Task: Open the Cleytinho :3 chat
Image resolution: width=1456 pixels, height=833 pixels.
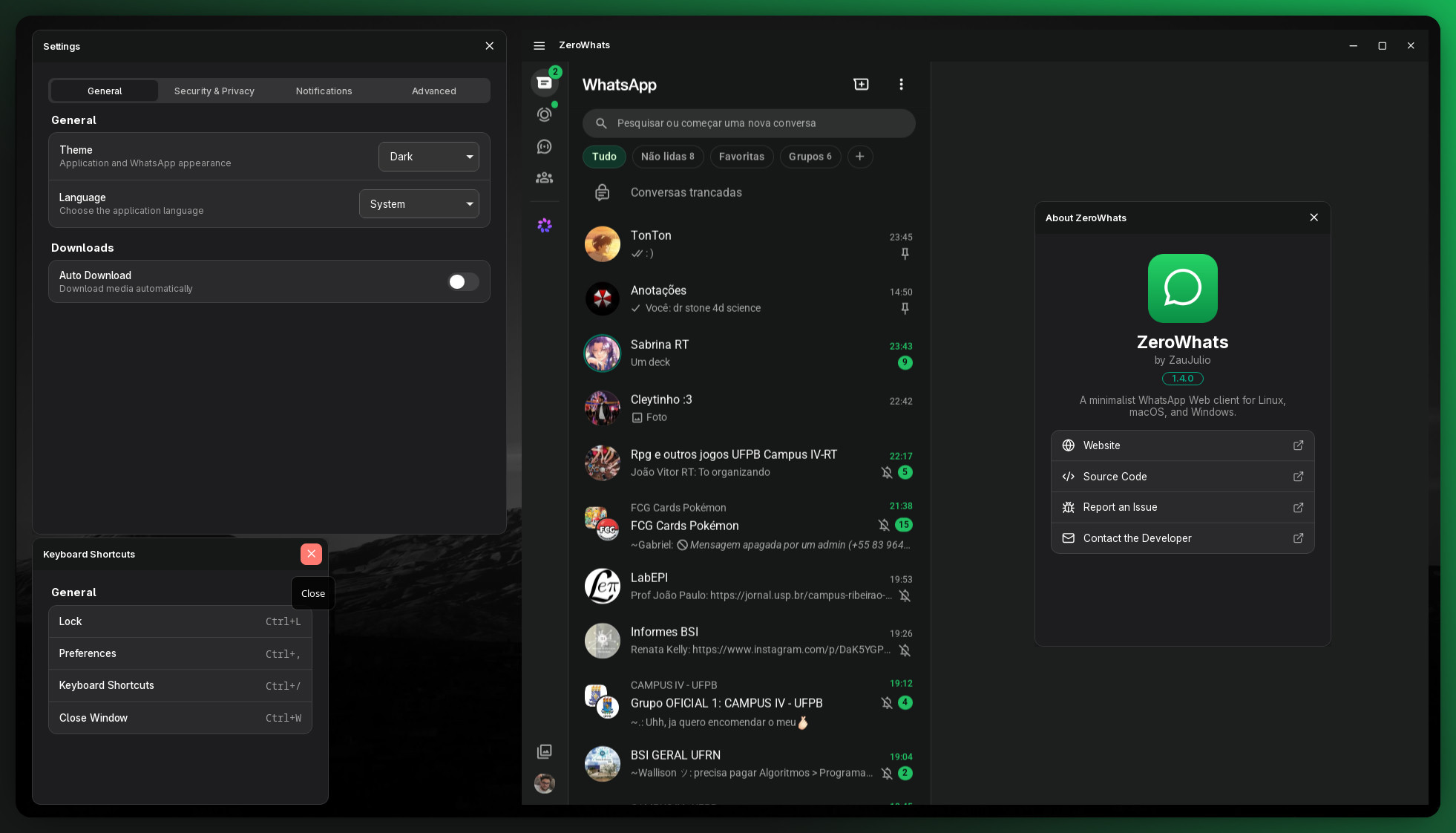Action: click(749, 408)
